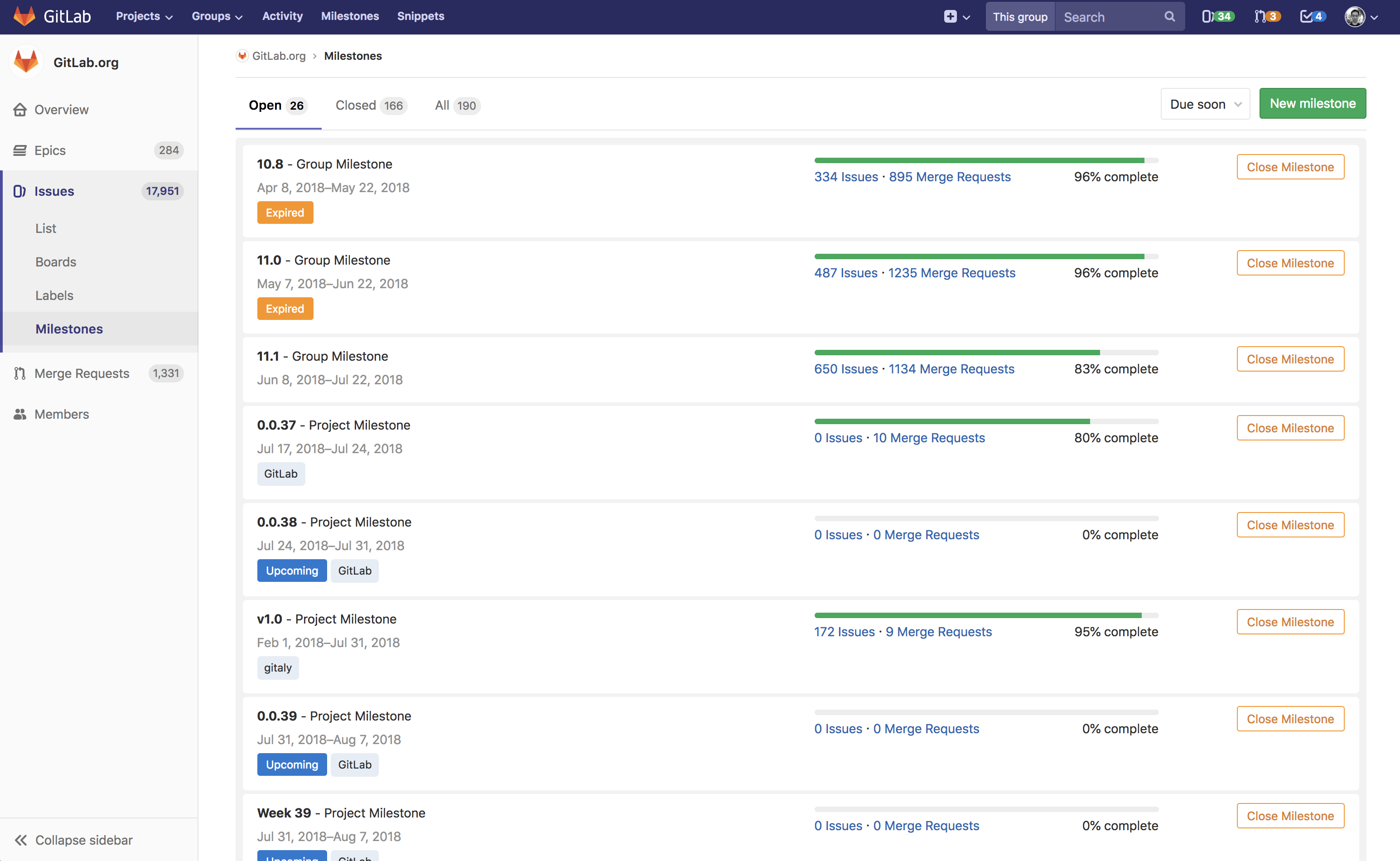This screenshot has width=1400, height=861.
Task: Open Members in the sidebar
Action: (x=62, y=414)
